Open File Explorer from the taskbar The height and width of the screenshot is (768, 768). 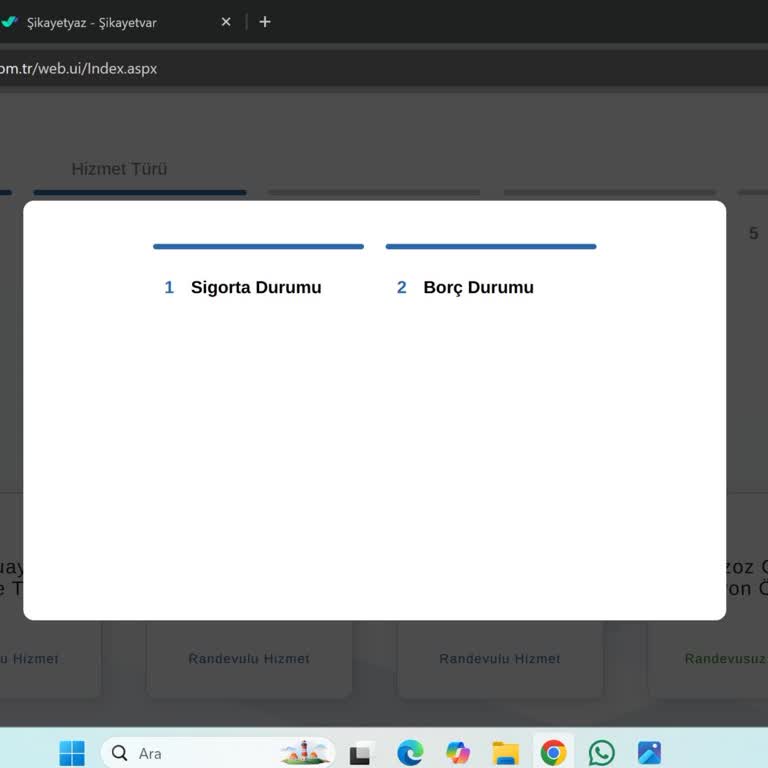(506, 753)
